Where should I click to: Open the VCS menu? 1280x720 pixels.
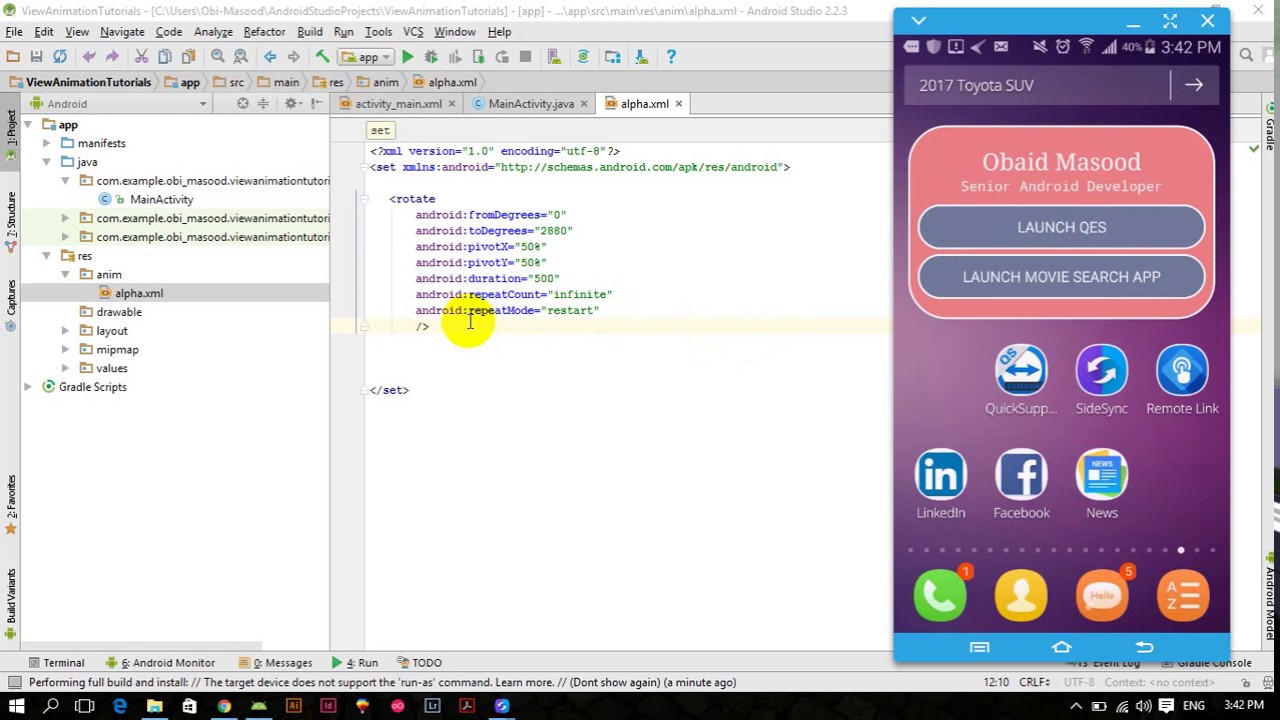point(413,32)
